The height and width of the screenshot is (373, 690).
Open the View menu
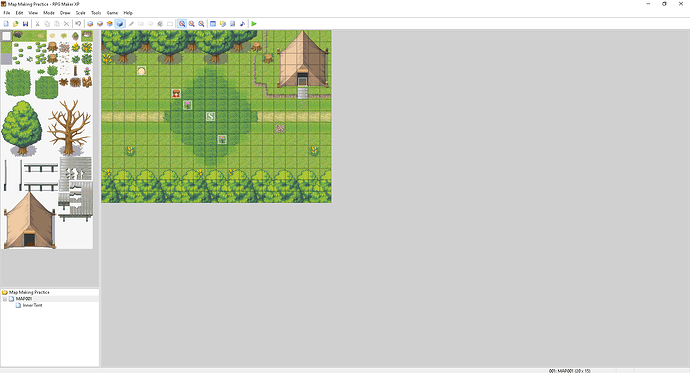point(33,13)
